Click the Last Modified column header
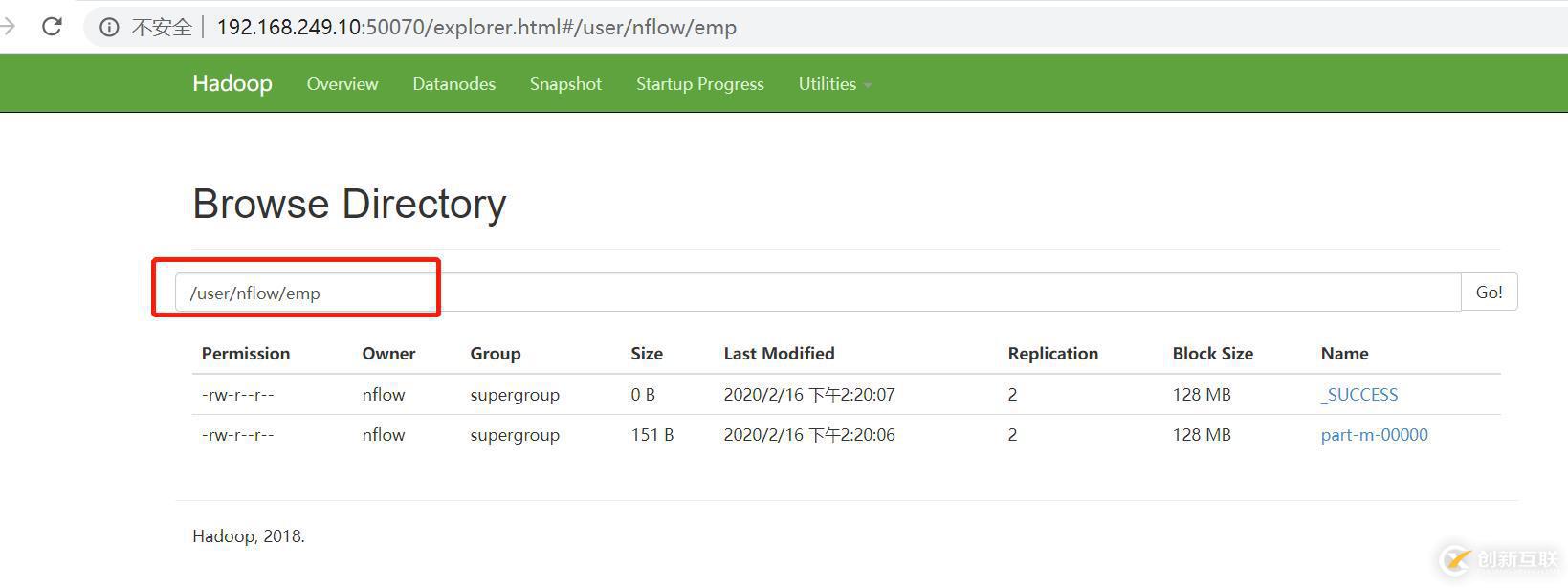 [779, 354]
